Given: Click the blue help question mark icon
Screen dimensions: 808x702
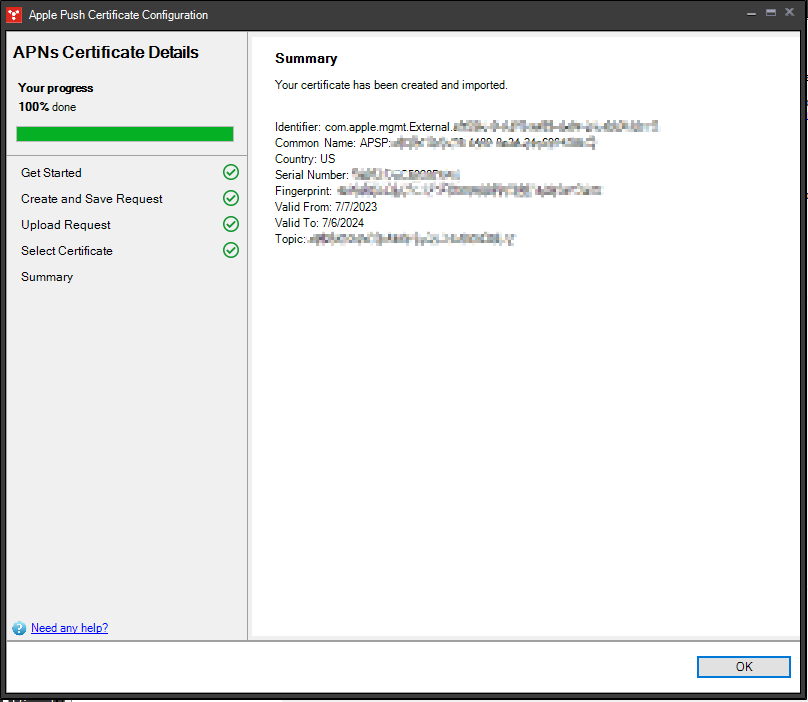Looking at the screenshot, I should [x=21, y=628].
